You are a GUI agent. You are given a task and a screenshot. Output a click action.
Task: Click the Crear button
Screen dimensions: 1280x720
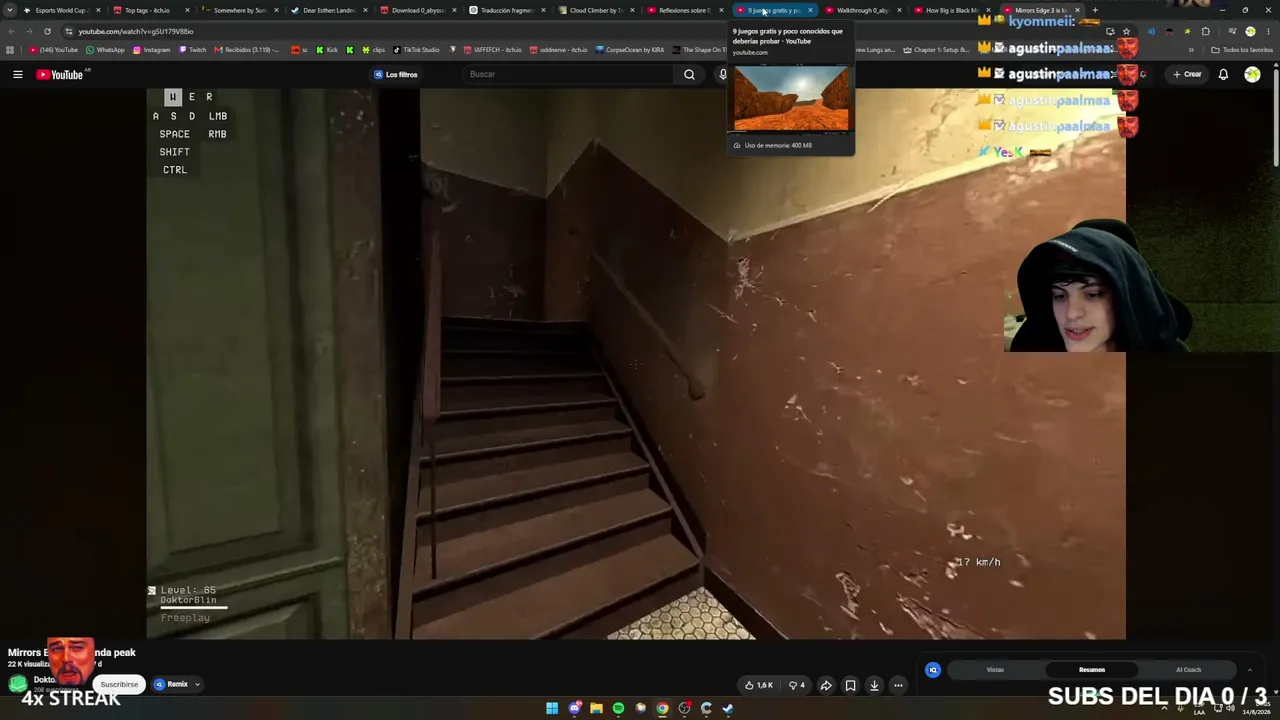coord(1187,74)
